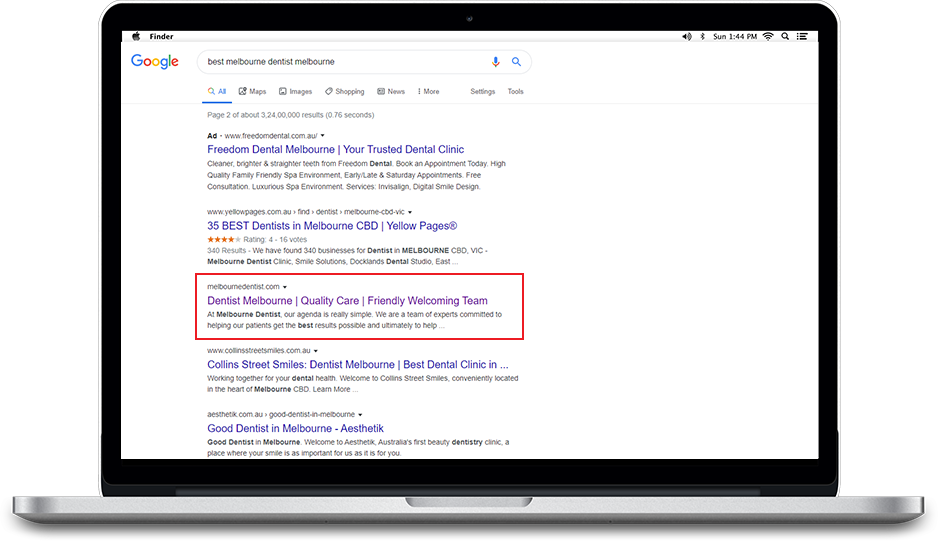
Task: Switch to the Images tab
Action: (x=295, y=91)
